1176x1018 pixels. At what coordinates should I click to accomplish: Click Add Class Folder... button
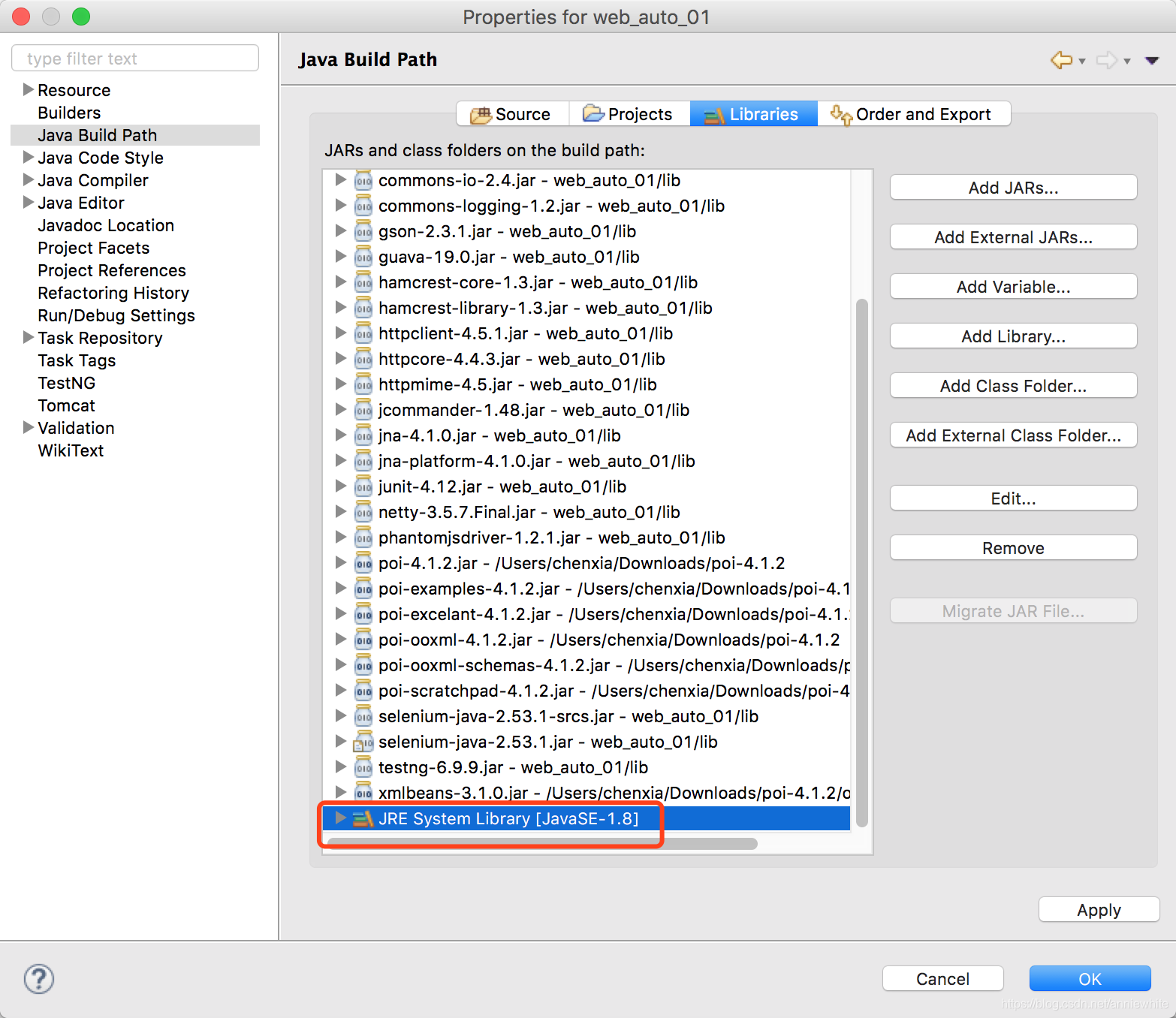[x=1013, y=386]
